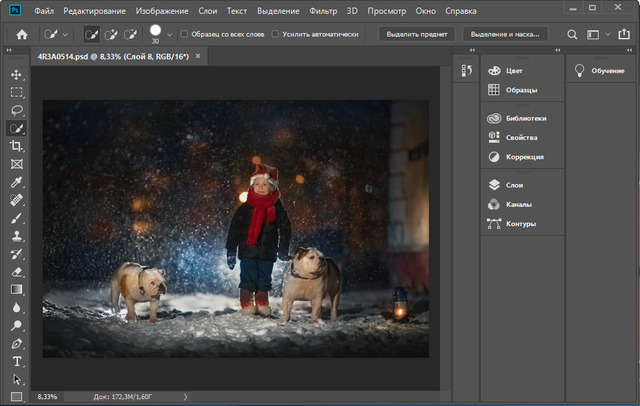Image resolution: width=640 pixels, height=406 pixels.
Task: Select the Clone Stamp tool
Action: [x=17, y=236]
